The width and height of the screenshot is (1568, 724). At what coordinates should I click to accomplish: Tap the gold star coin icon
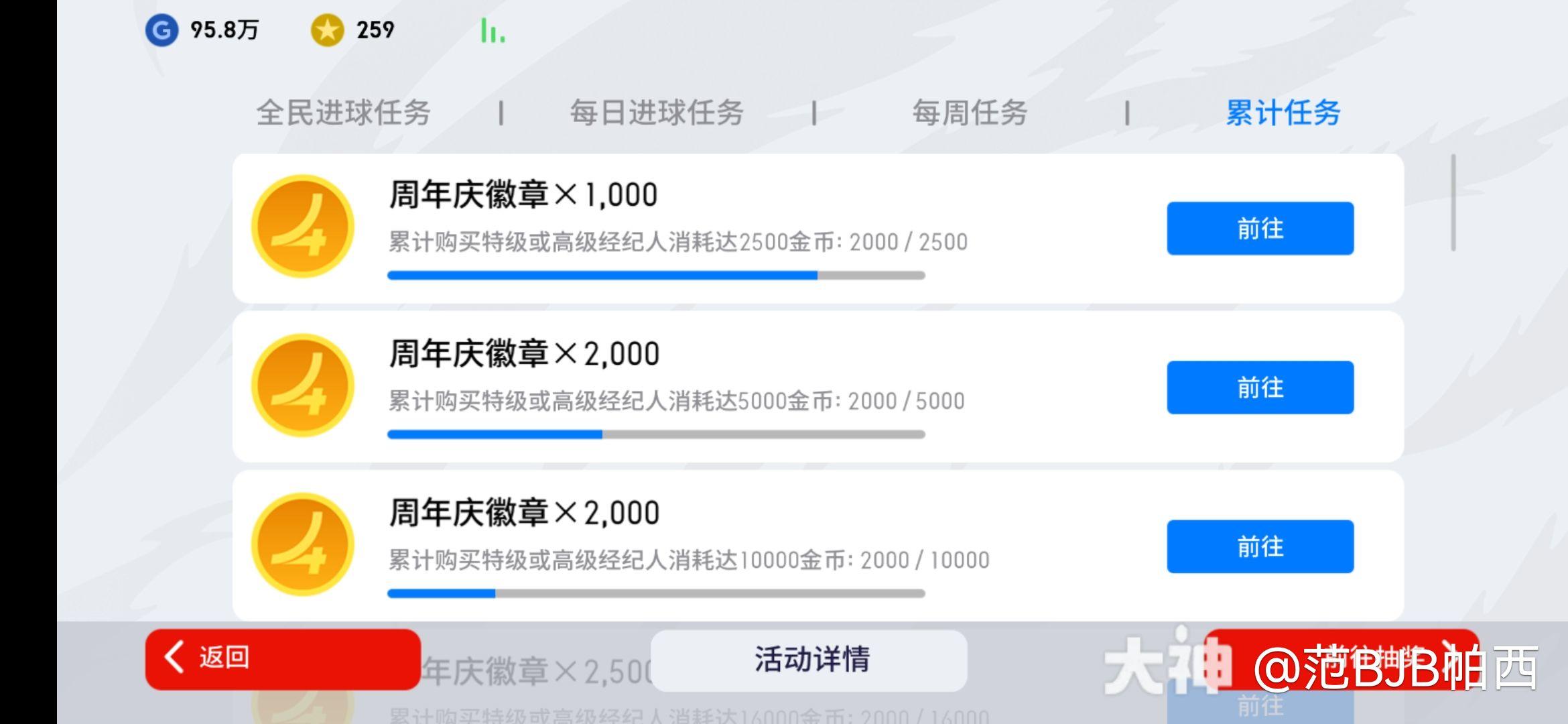click(x=327, y=30)
